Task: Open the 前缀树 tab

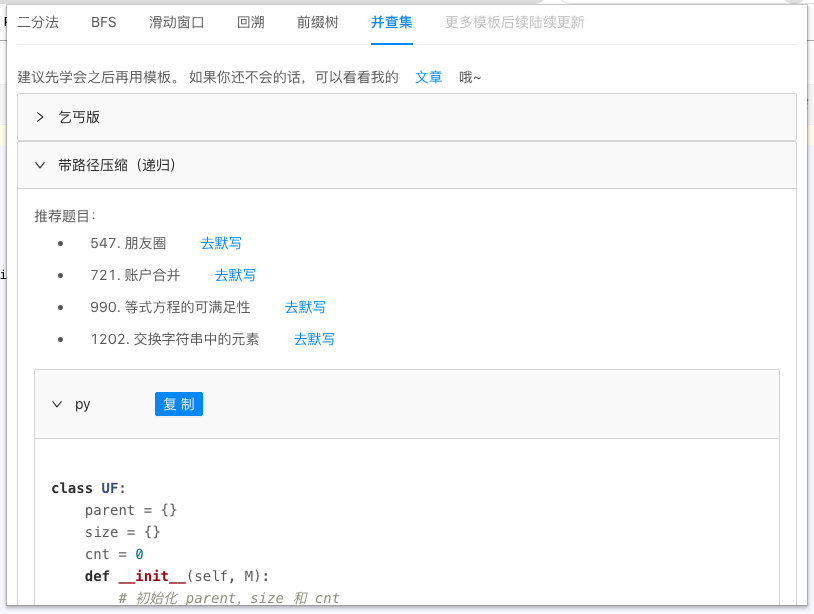Action: click(318, 22)
